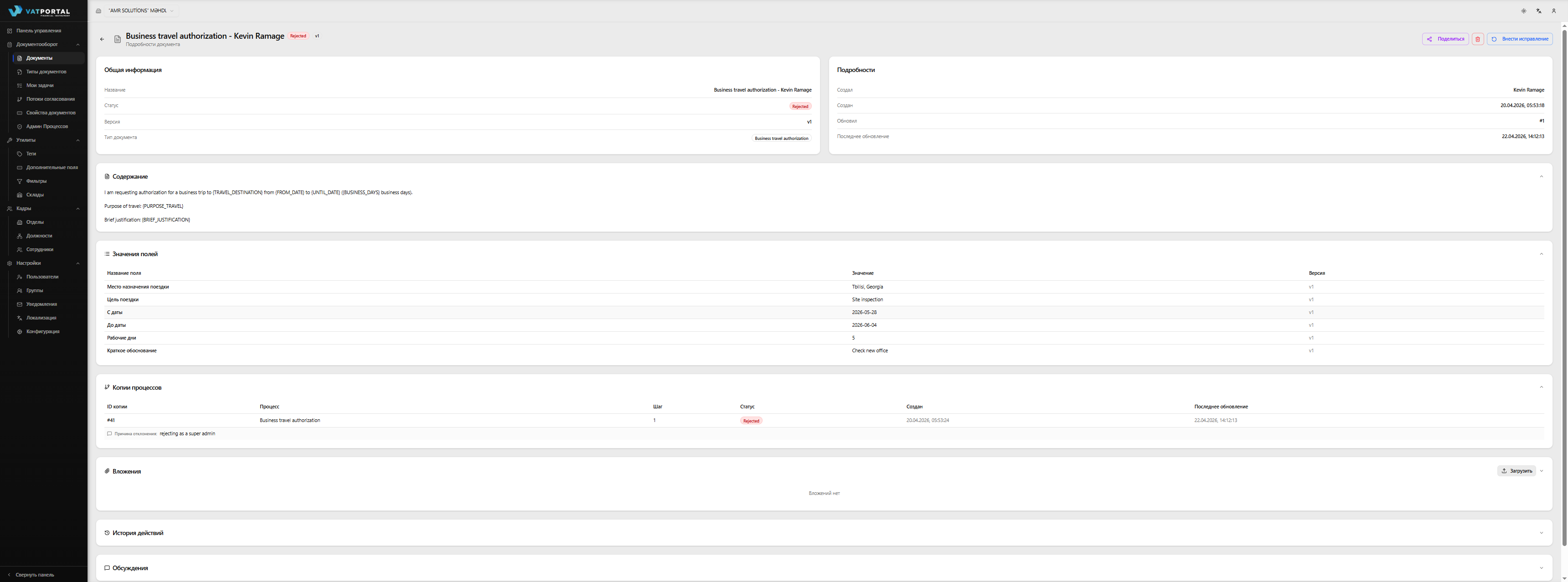Image resolution: width=1568 pixels, height=582 pixels.
Task: Click the VATPORTAL logo
Action: pos(40,11)
